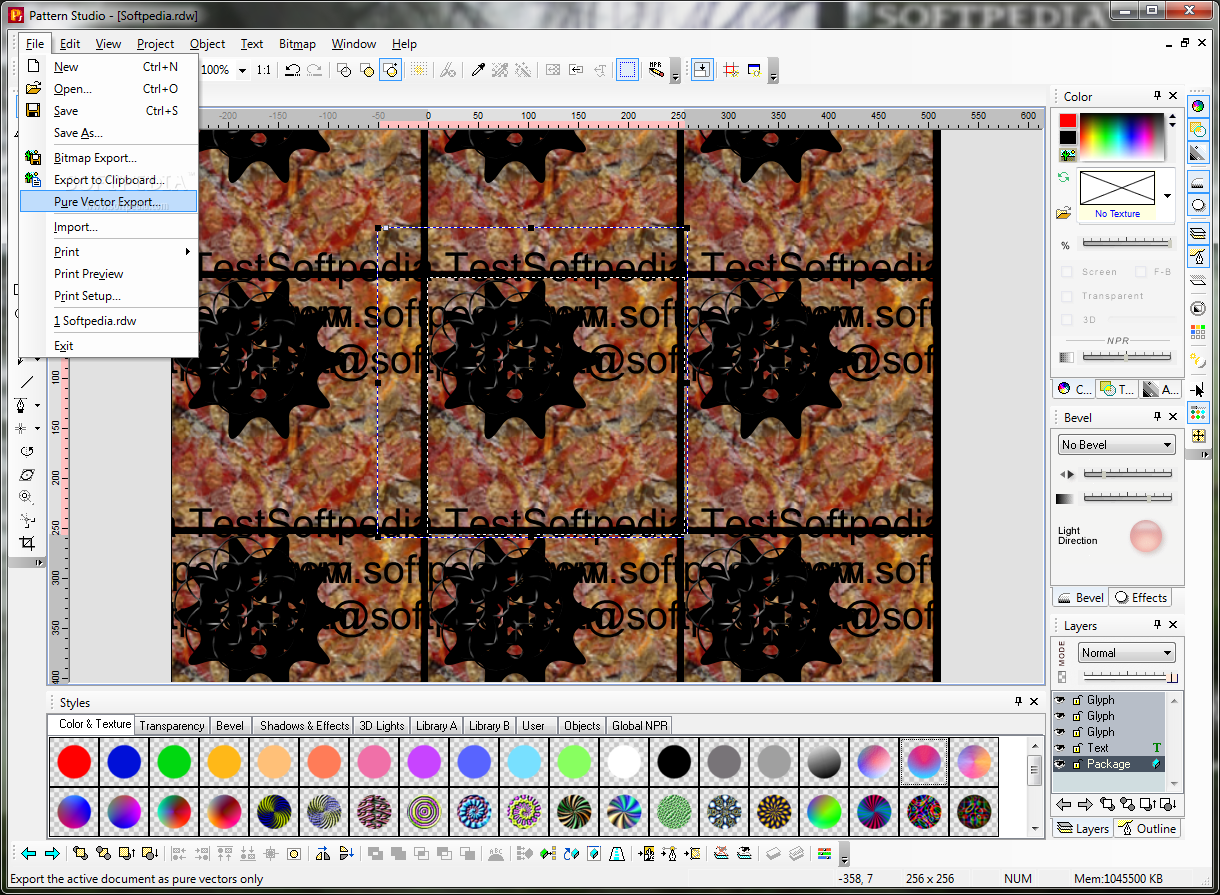Select the Line tool in the left toolbox
Image resolution: width=1220 pixels, height=895 pixels.
pos(27,381)
